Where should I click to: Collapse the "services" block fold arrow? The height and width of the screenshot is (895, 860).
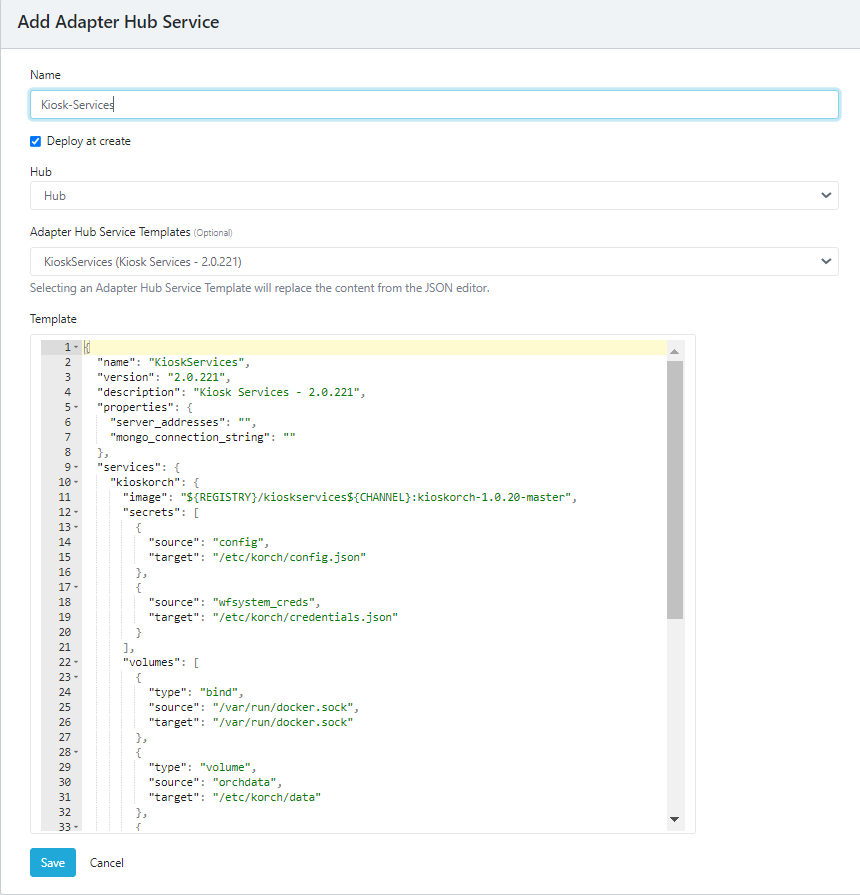[76, 467]
